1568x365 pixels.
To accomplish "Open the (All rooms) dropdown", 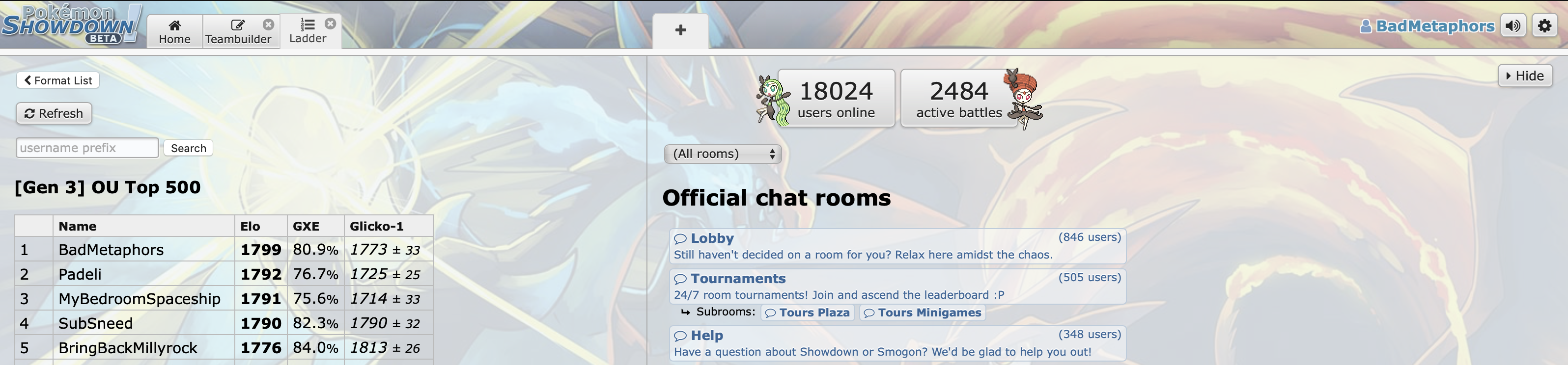I will 723,154.
